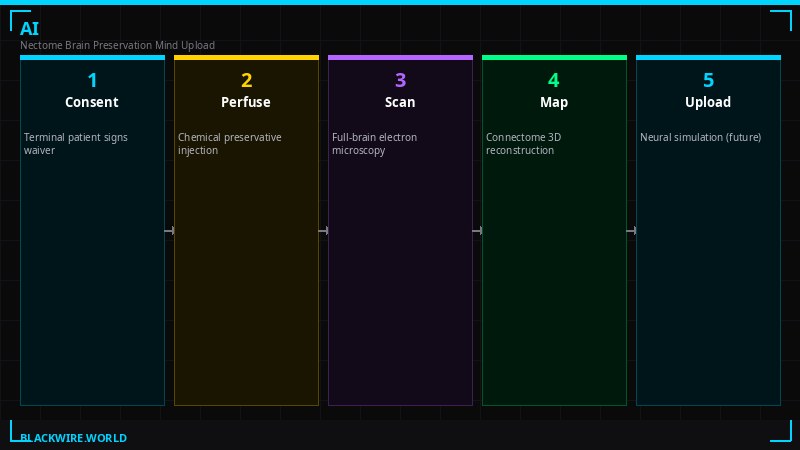Select the yellow step number 2
The height and width of the screenshot is (450, 800).
click(x=246, y=81)
